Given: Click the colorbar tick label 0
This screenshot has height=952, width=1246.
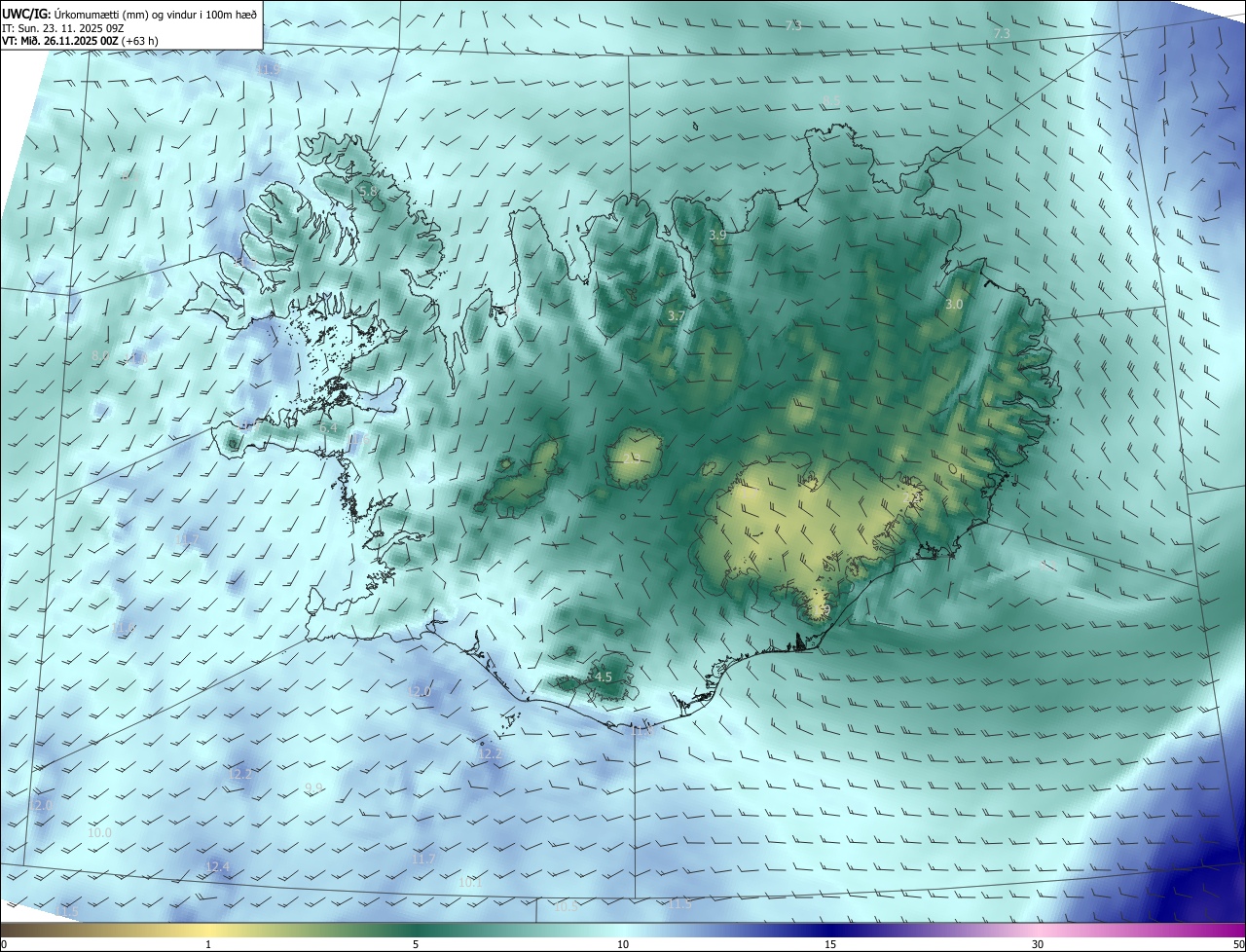Looking at the screenshot, I should 4,944.
